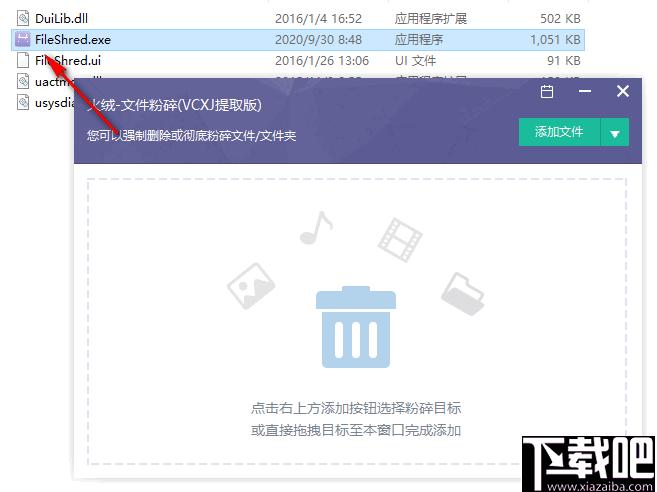Click the date 2016/1/26 13:06
Image resolution: width=657 pixels, height=492 pixels.
(322, 60)
